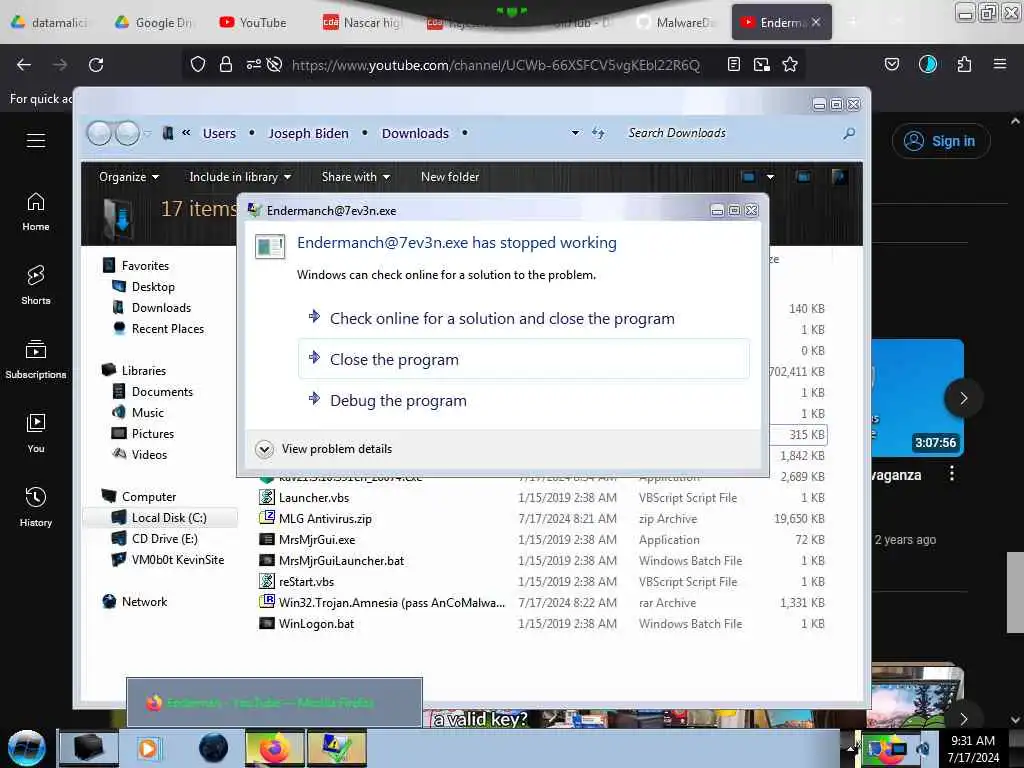Click Joseph Biden in breadcrumb path
This screenshot has height=768, width=1024.
point(309,133)
